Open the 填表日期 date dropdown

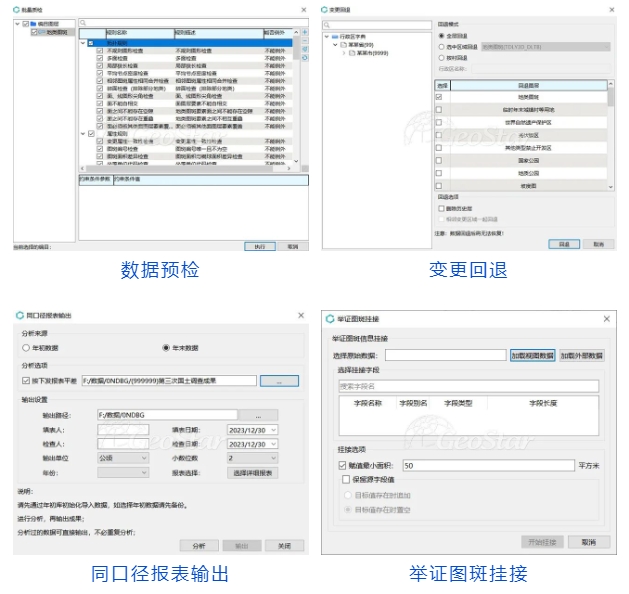tap(270, 431)
